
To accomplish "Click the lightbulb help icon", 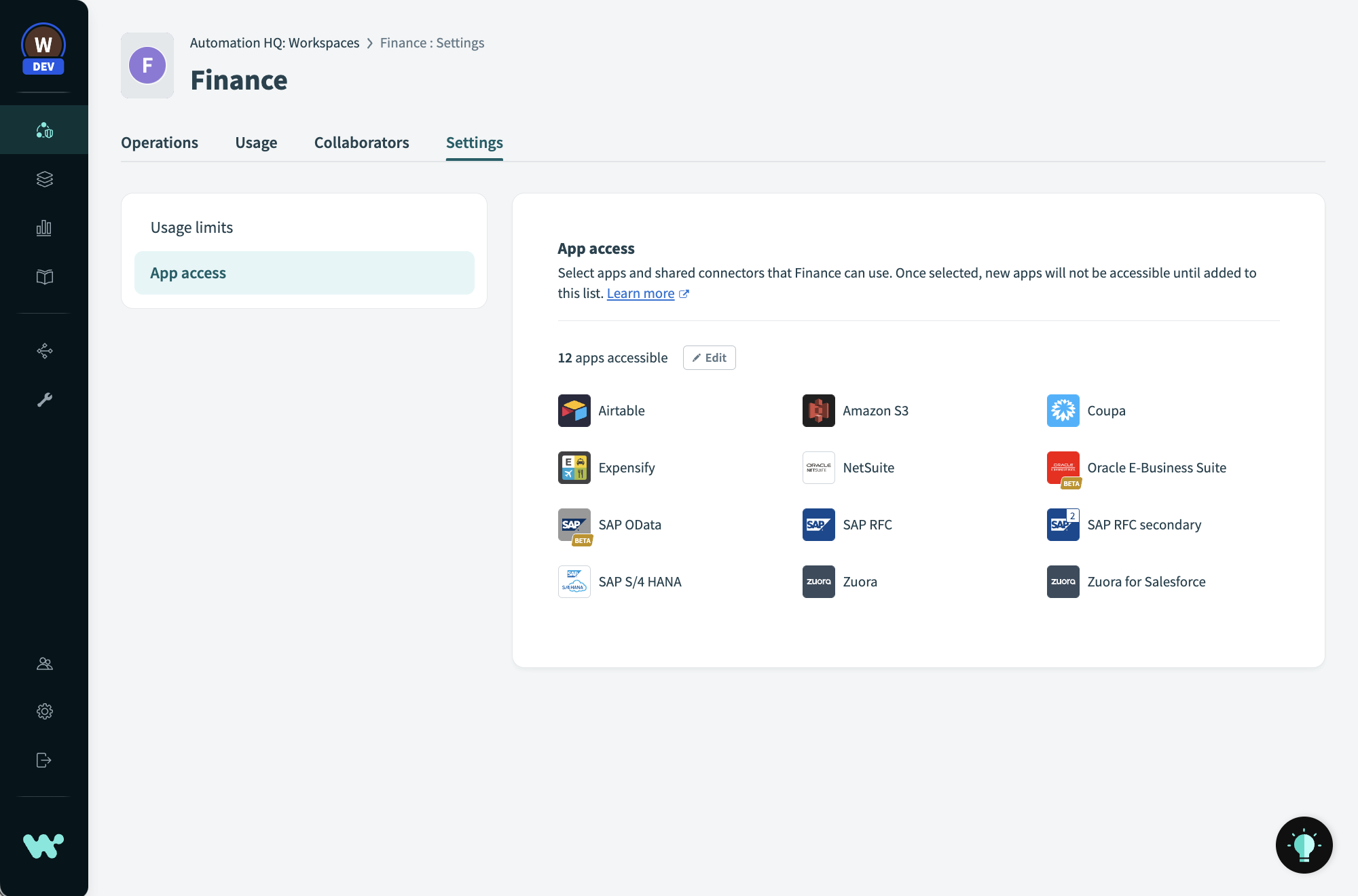I will coord(1304,845).
